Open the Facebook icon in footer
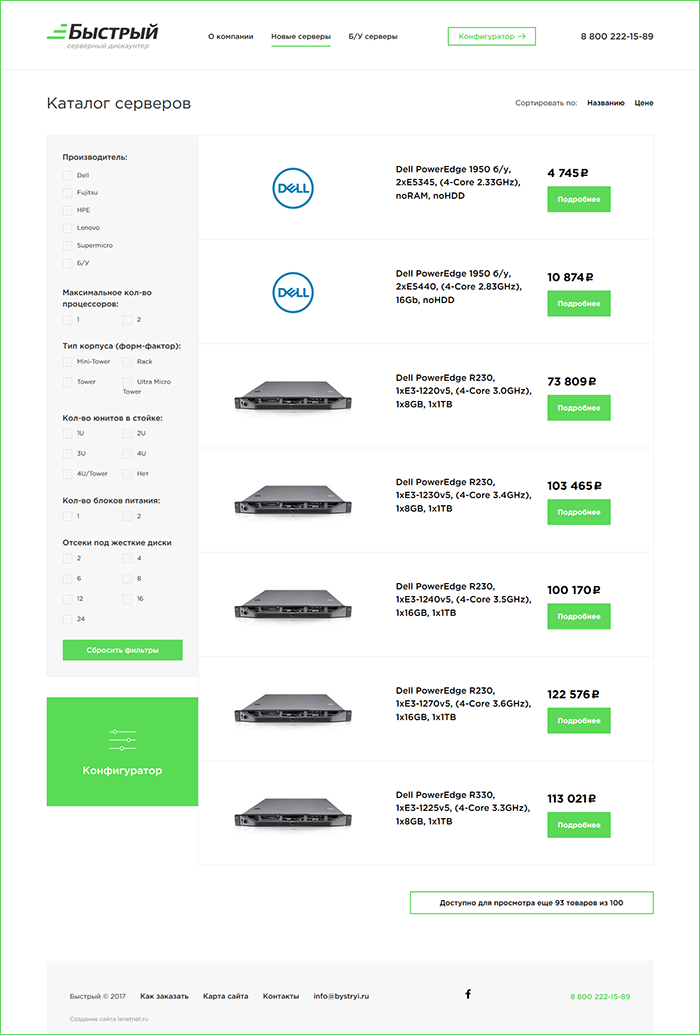700x1035 pixels. tap(468, 994)
